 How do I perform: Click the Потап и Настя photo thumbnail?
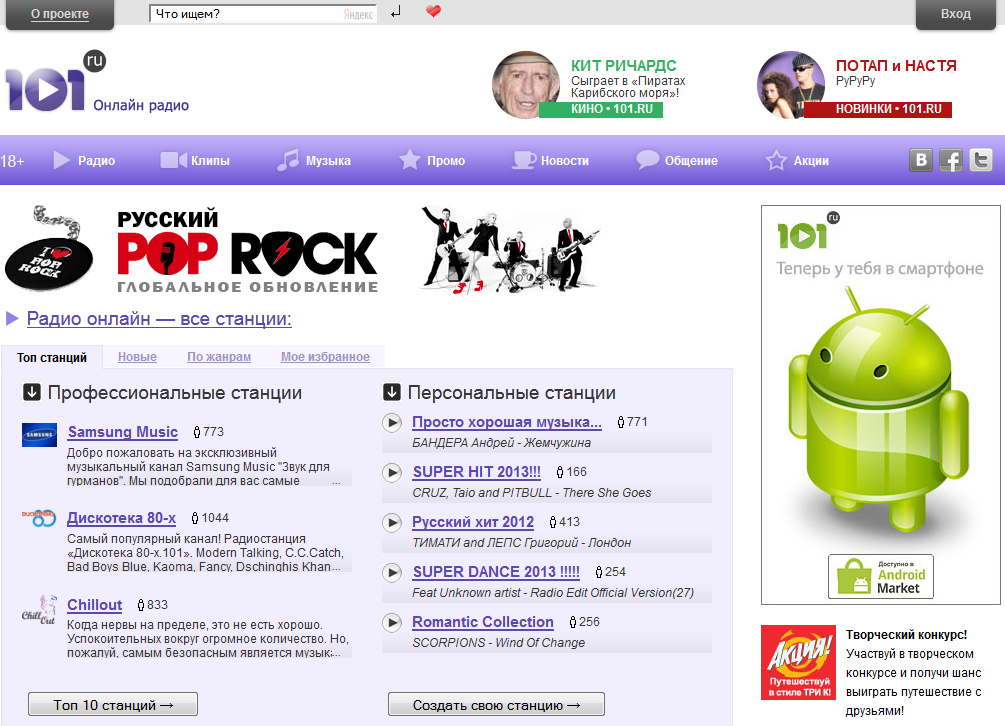point(791,85)
